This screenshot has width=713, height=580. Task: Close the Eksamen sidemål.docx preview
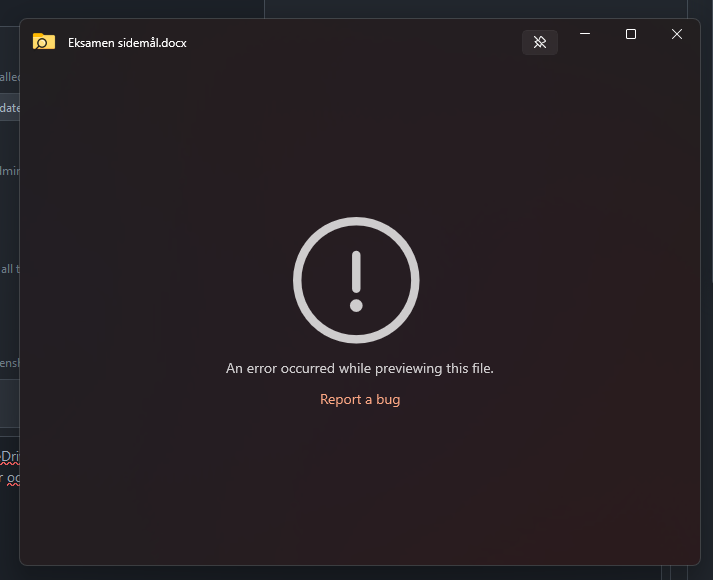pyautogui.click(x=677, y=34)
